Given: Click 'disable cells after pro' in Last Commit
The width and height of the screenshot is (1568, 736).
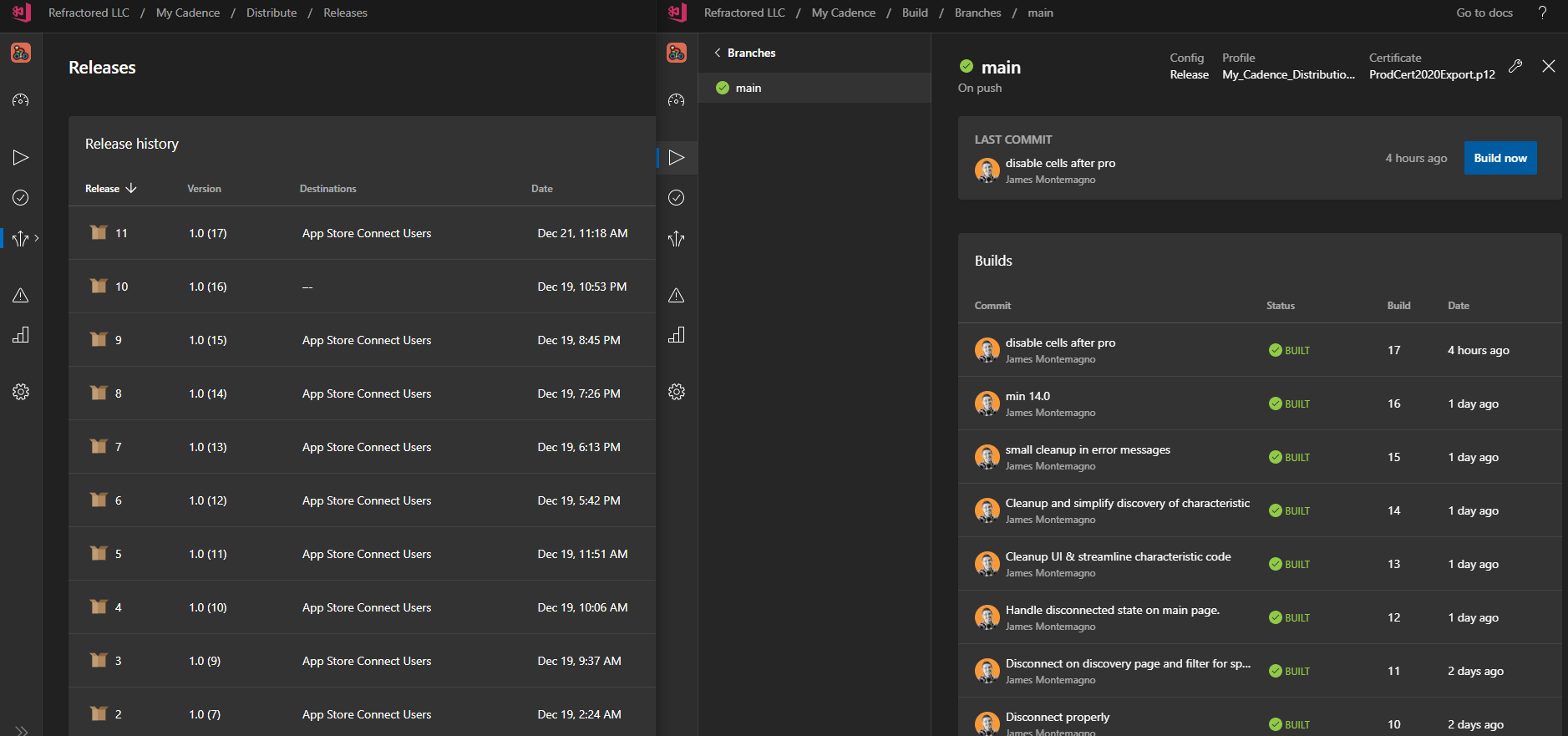Looking at the screenshot, I should tap(1060, 163).
